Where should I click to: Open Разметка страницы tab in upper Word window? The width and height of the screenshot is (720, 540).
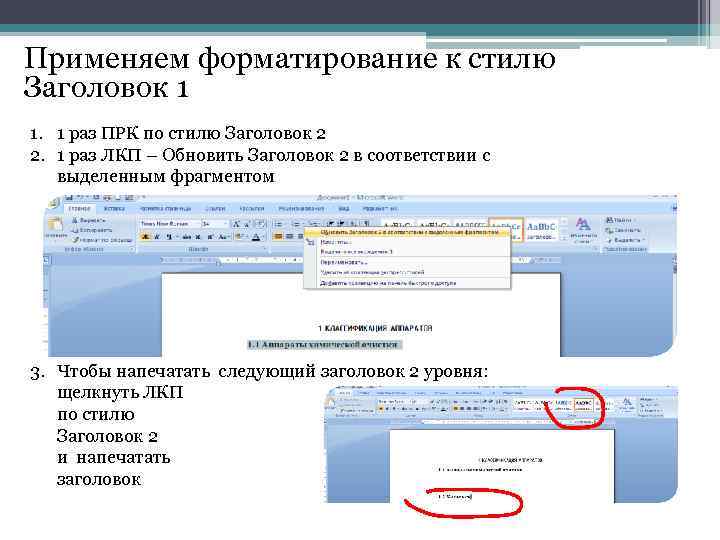pyautogui.click(x=165, y=208)
